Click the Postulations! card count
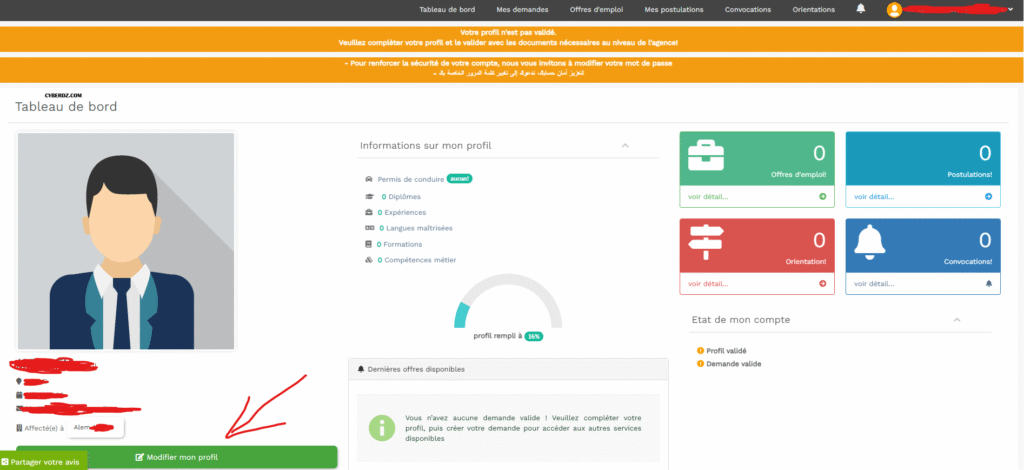This screenshot has width=1024, height=470. point(985,153)
